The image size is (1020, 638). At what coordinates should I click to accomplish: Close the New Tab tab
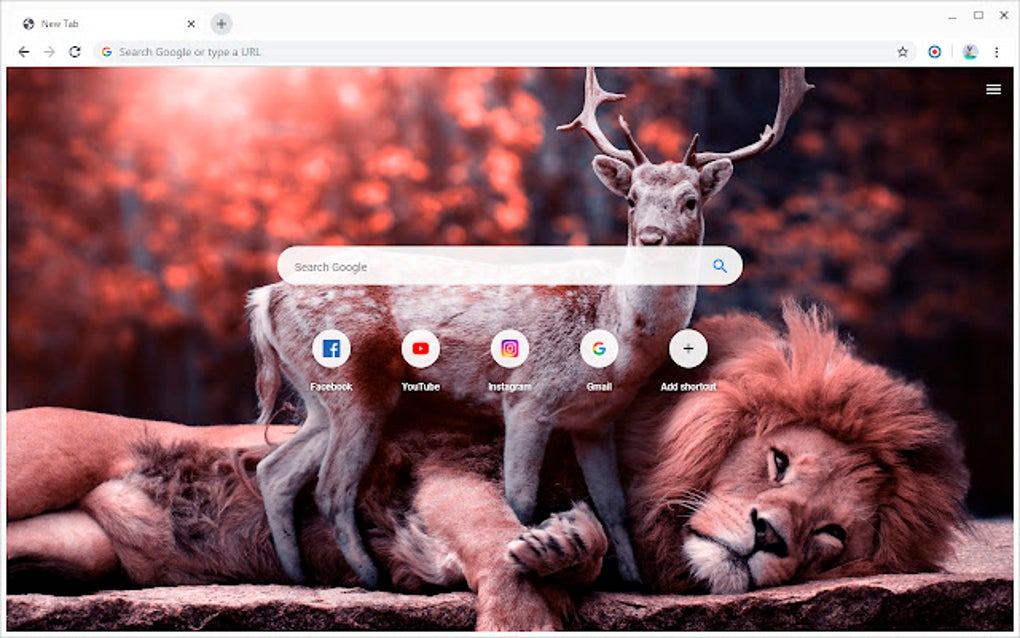(190, 23)
